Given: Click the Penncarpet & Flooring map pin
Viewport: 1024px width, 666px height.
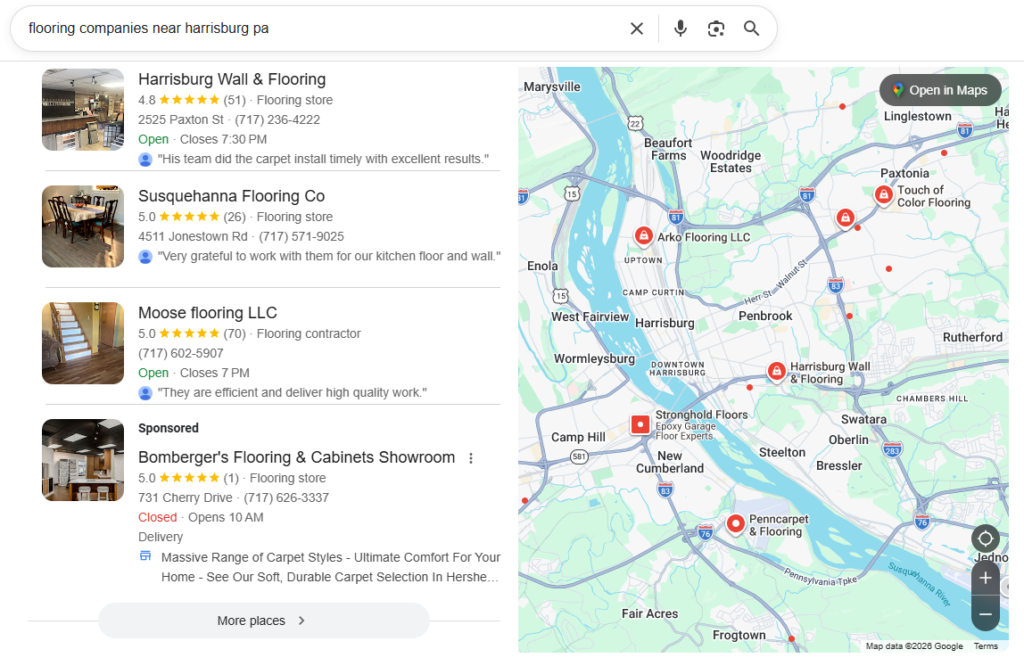Looking at the screenshot, I should pos(735,522).
